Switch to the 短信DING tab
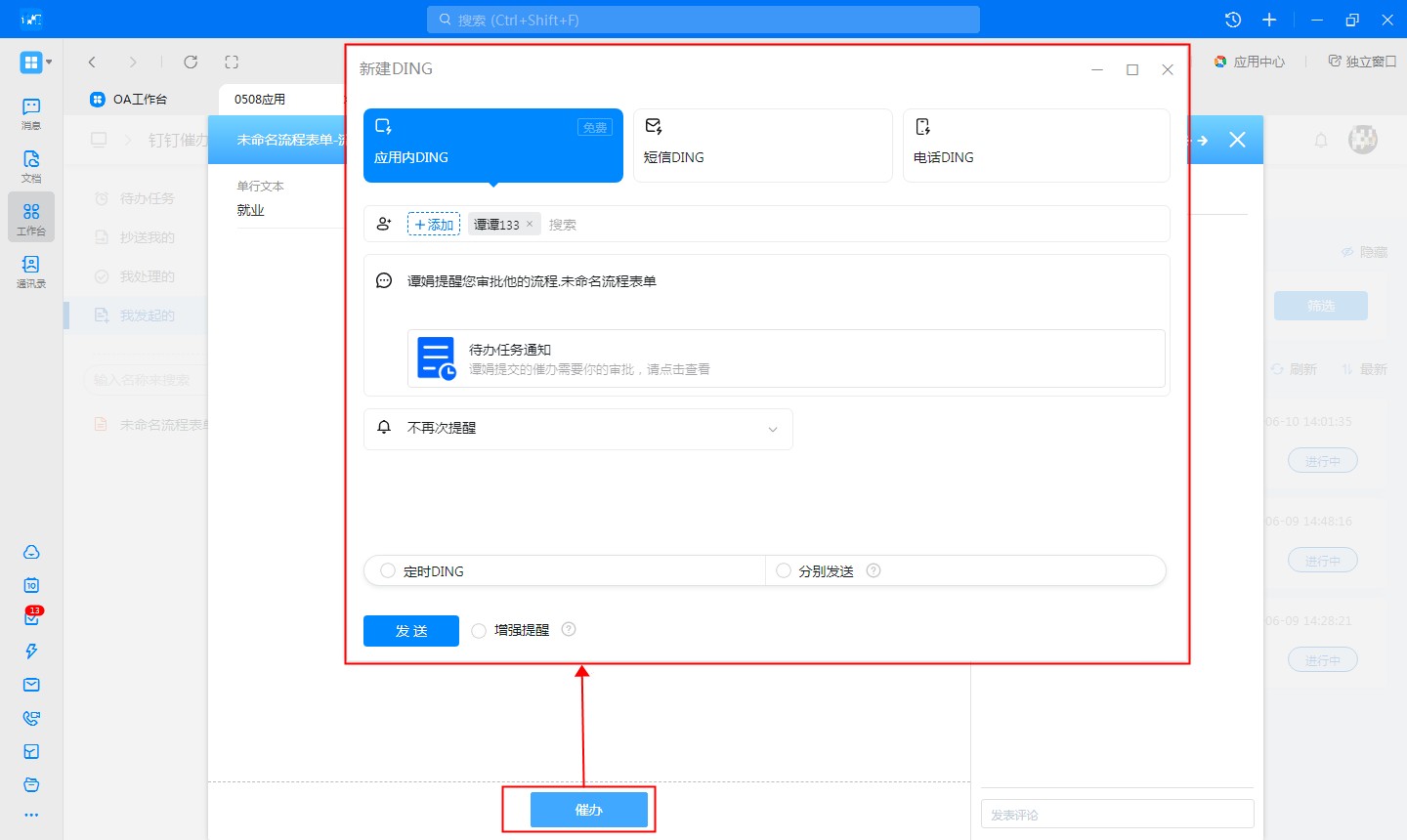 click(x=762, y=146)
